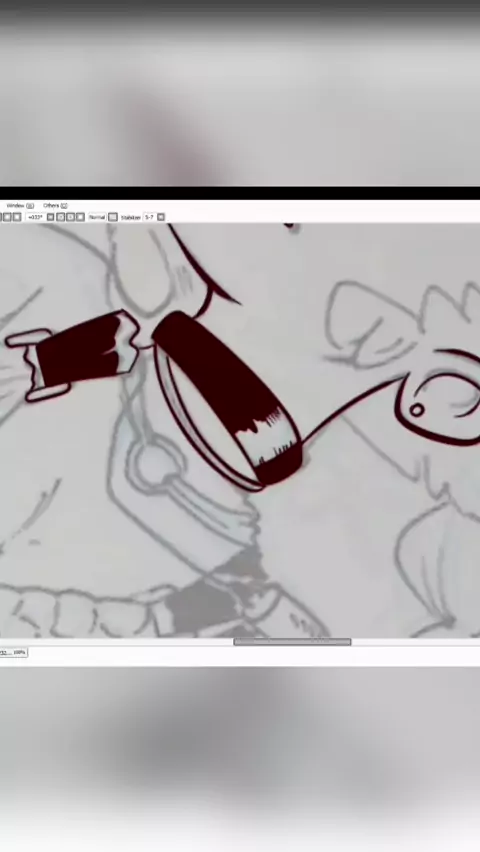The width and height of the screenshot is (480, 852).
Task: Click the small box right of Normal
Action: (x=113, y=217)
